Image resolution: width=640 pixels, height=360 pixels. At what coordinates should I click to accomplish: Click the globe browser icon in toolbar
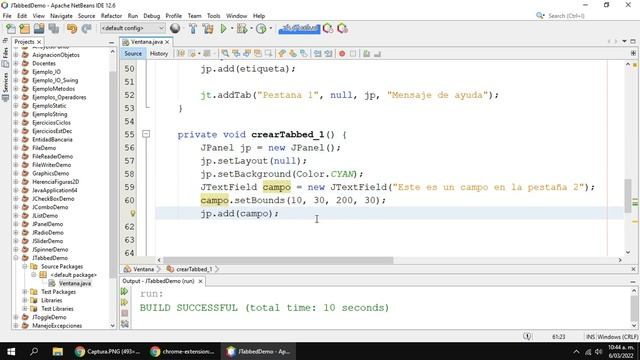(175, 29)
